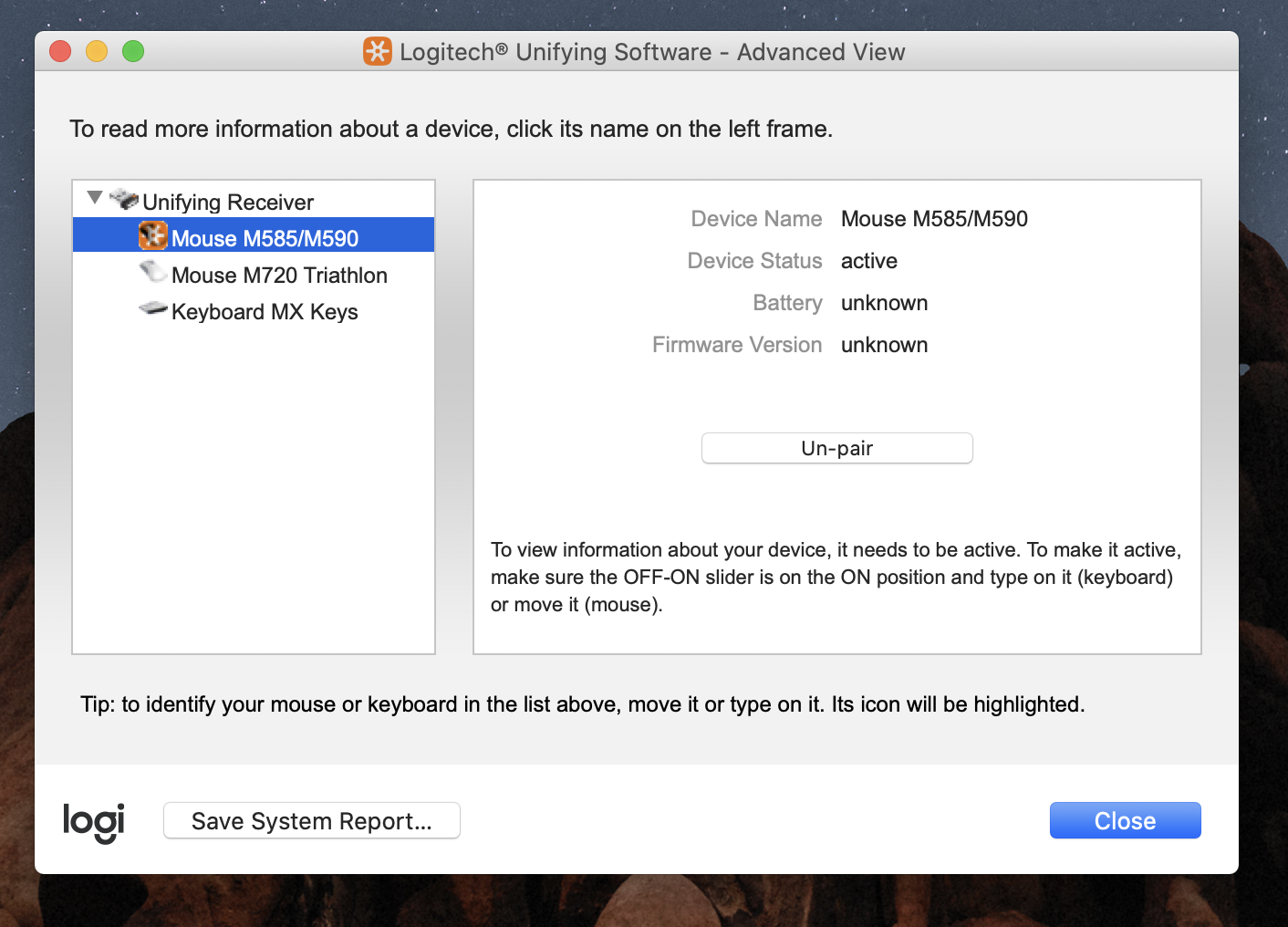Un-pair the selected device

click(x=836, y=448)
